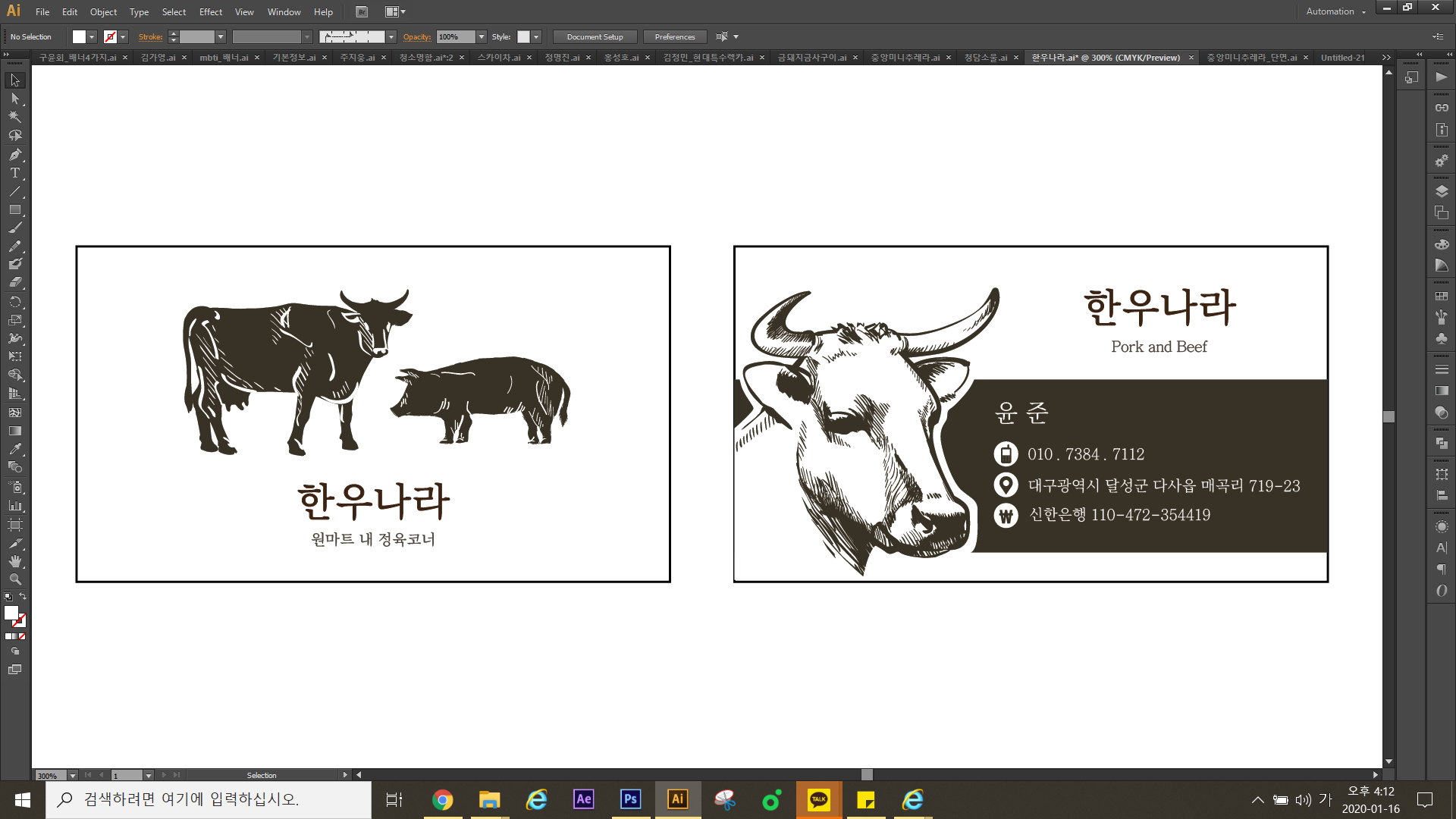Viewport: 1456px width, 819px height.
Task: Open the Window menu
Action: pyautogui.click(x=284, y=12)
